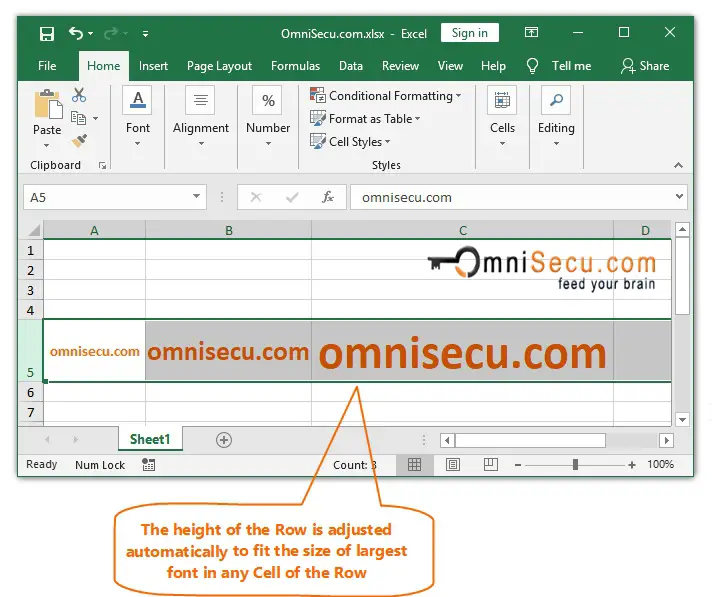Click the Select All corner triangle

tap(34, 230)
